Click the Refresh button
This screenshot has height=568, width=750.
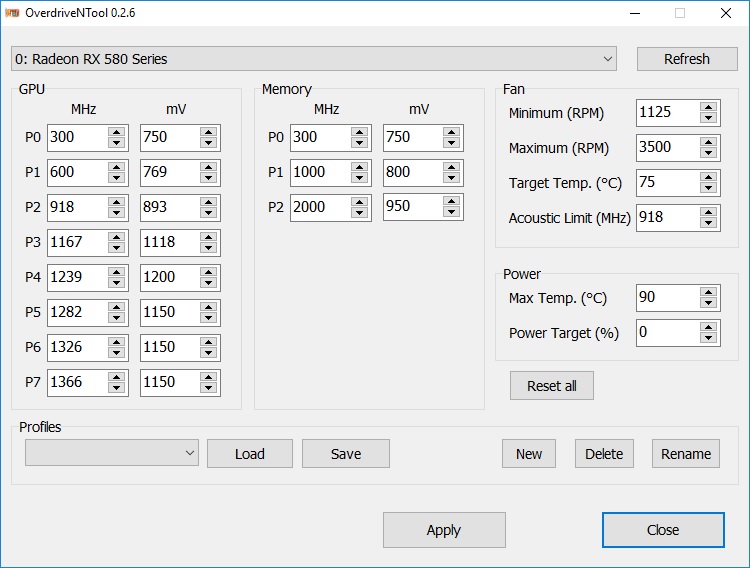[x=687, y=59]
